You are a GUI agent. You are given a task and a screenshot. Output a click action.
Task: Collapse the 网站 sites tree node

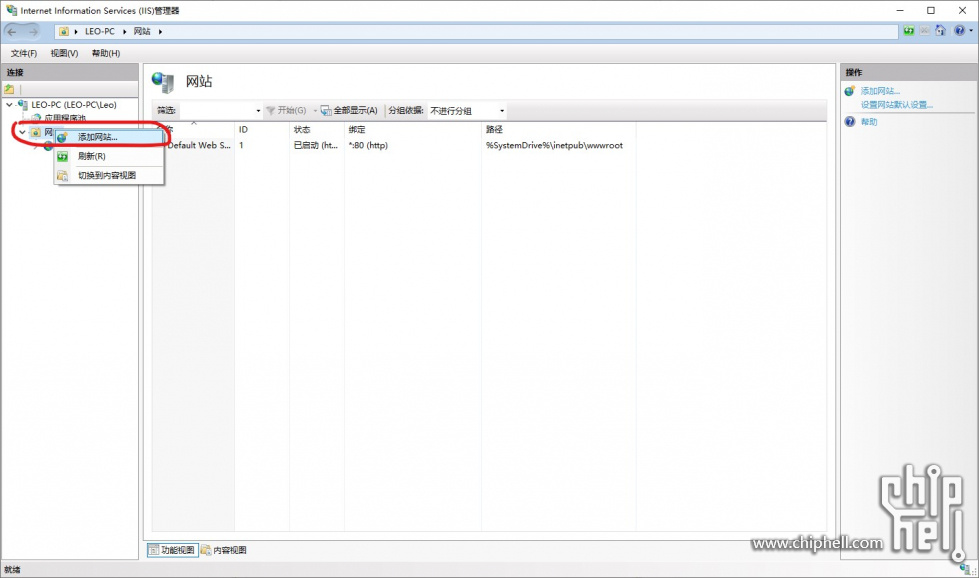tap(22, 132)
